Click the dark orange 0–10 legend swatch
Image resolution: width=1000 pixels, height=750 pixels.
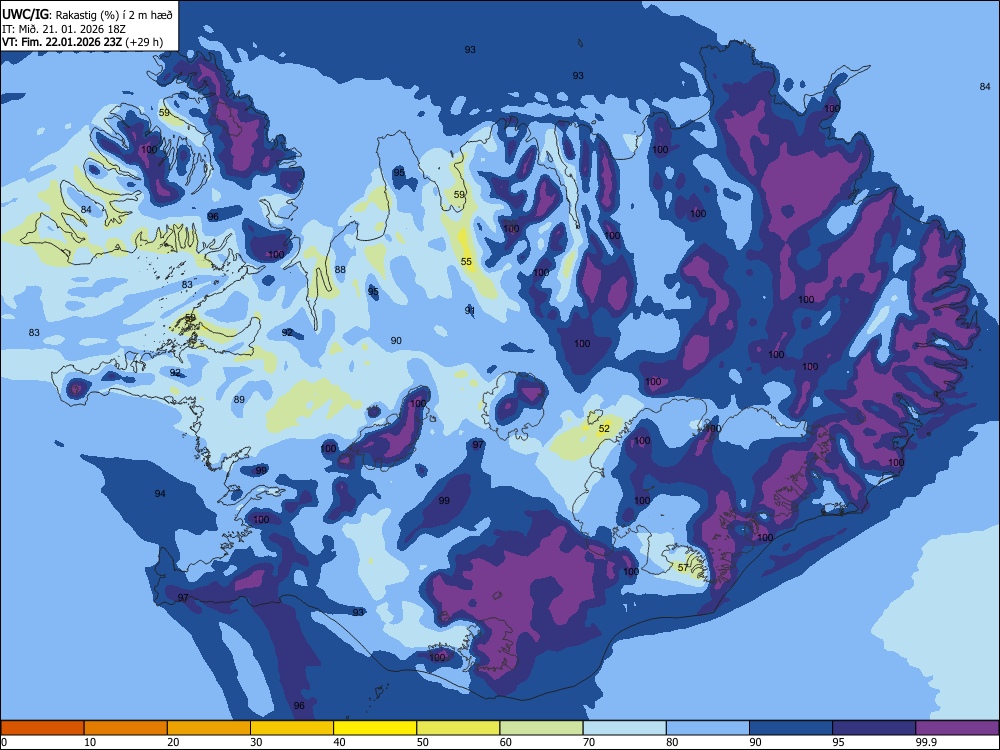pyautogui.click(x=42, y=728)
